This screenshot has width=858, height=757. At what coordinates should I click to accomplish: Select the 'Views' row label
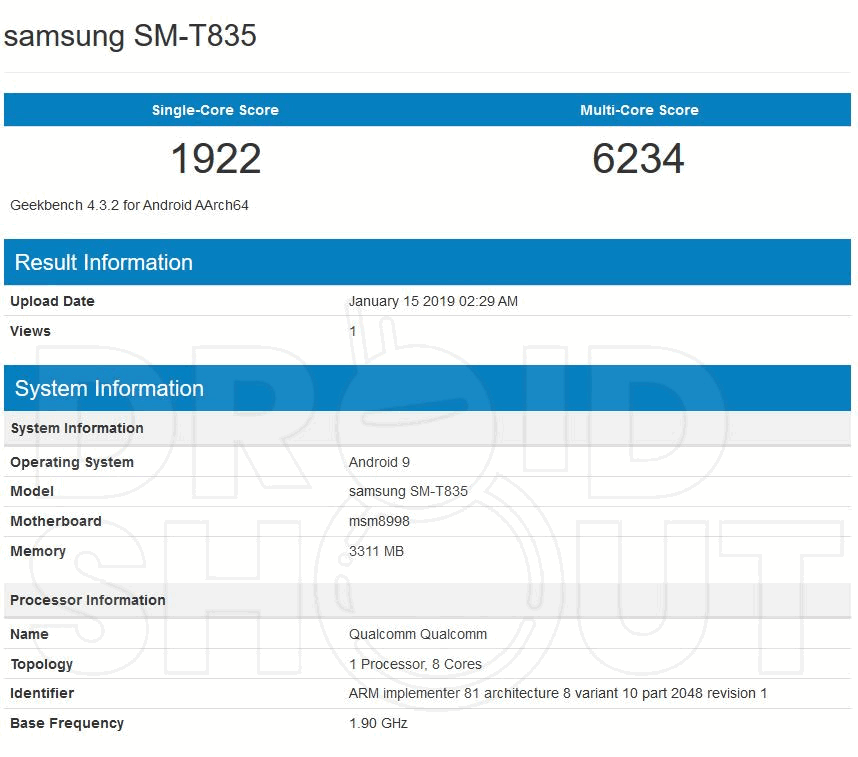(30, 331)
